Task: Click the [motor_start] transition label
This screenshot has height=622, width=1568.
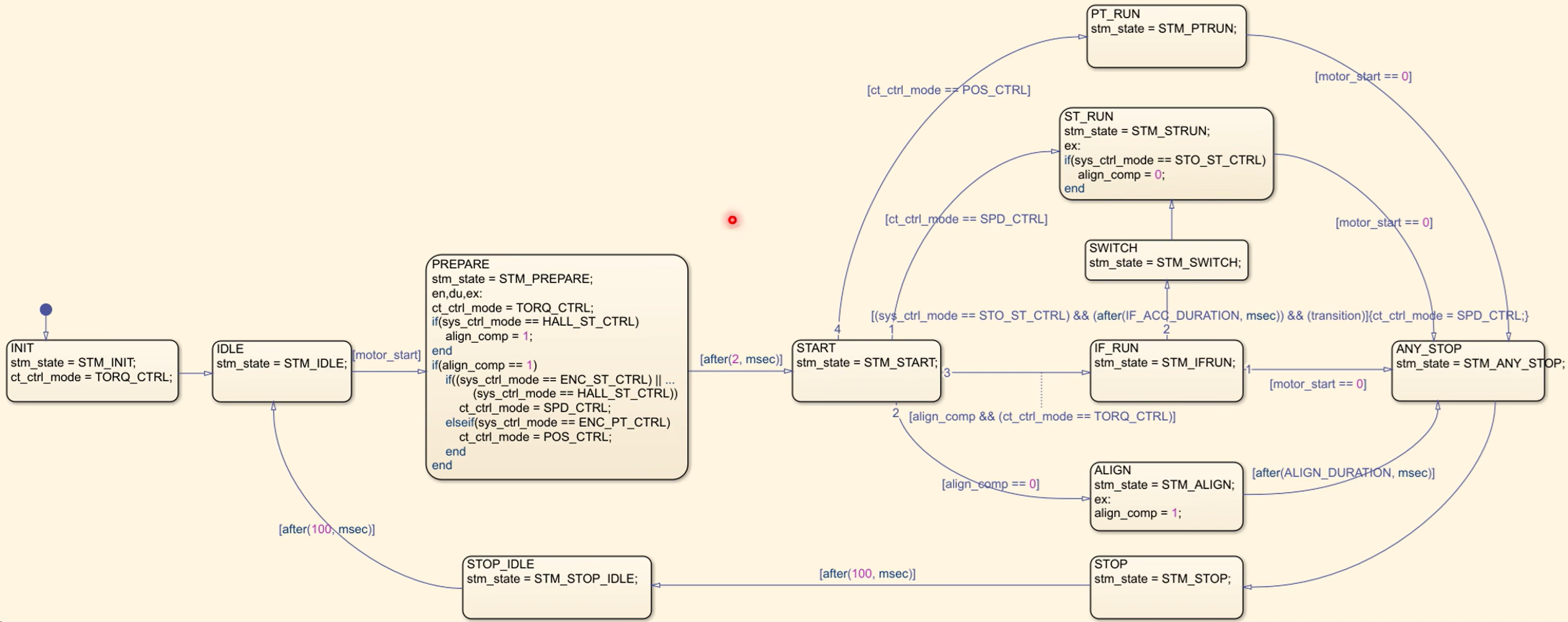Action: click(386, 355)
